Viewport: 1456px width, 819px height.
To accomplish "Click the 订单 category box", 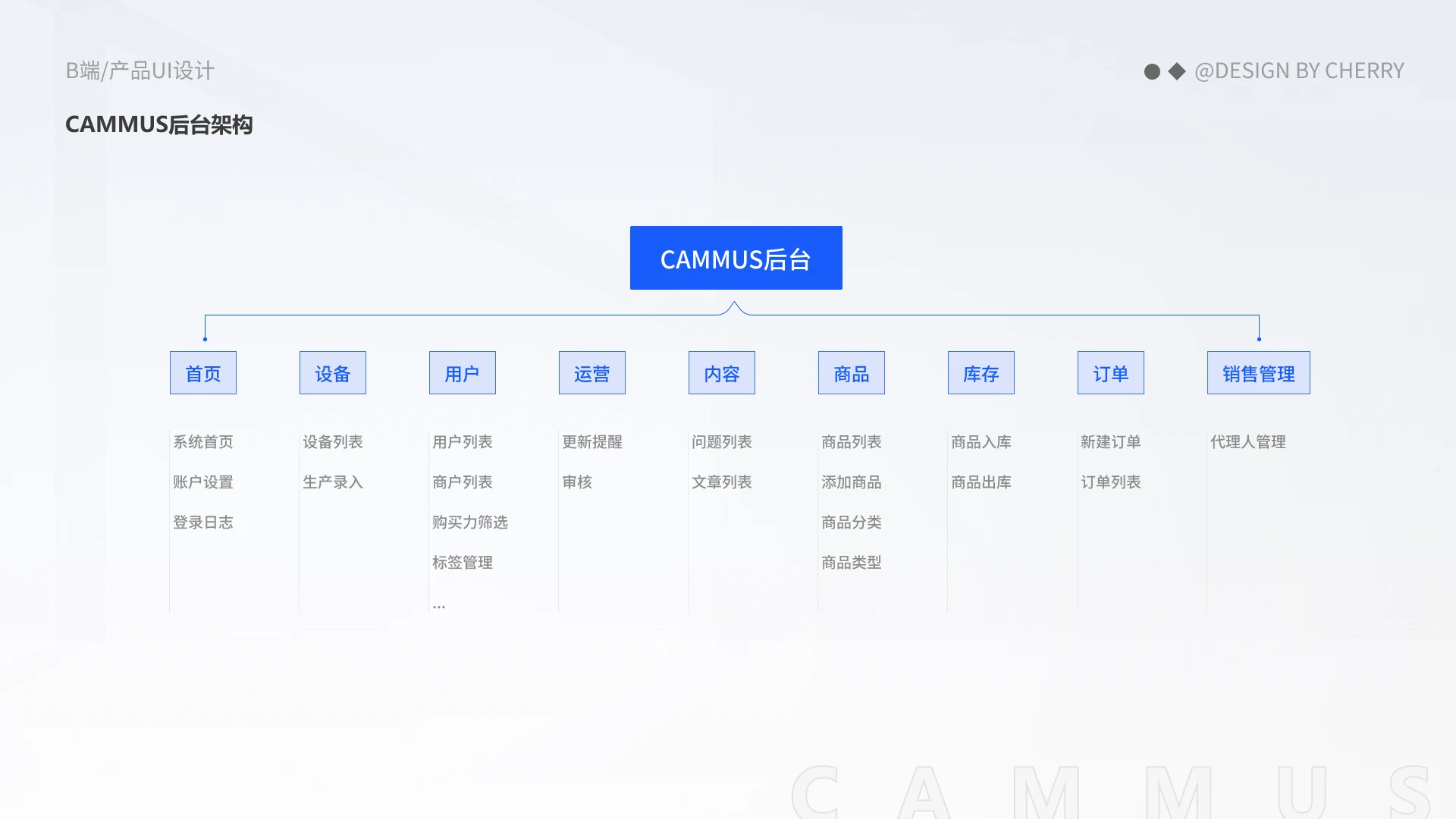I will coord(1111,373).
